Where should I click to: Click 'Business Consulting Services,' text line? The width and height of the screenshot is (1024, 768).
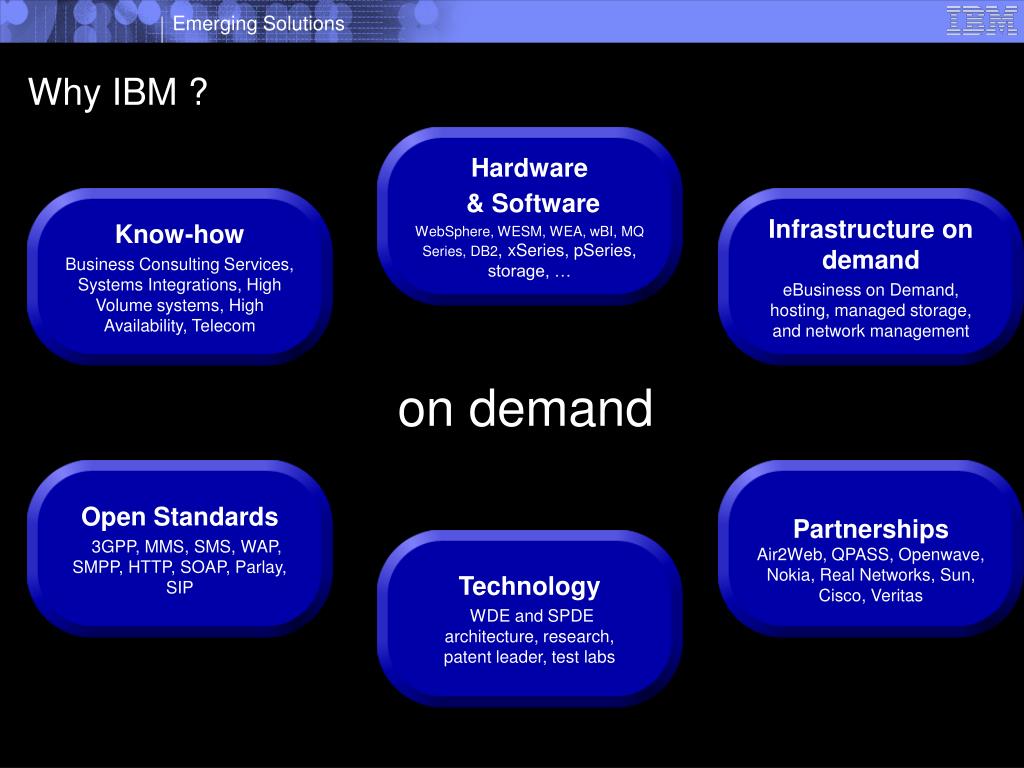pyautogui.click(x=180, y=264)
